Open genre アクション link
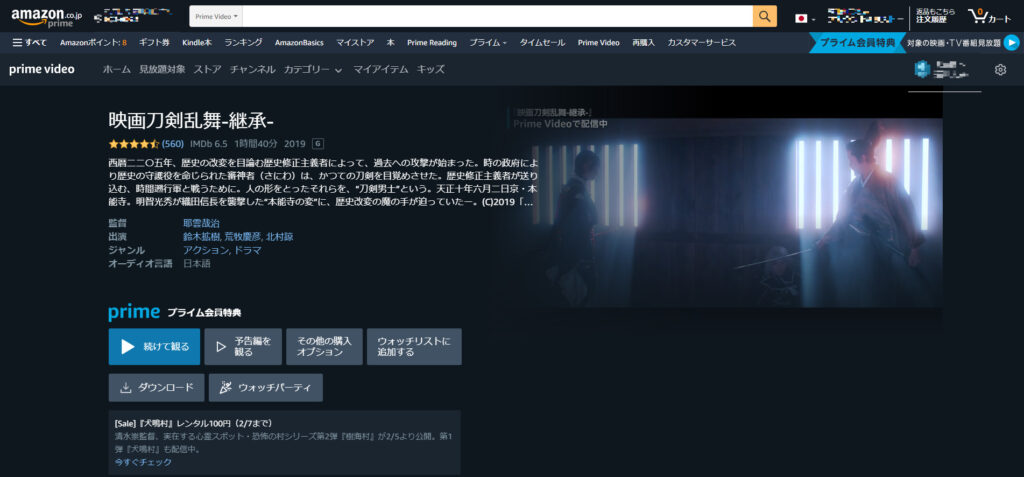The height and width of the screenshot is (477, 1024). (205, 250)
